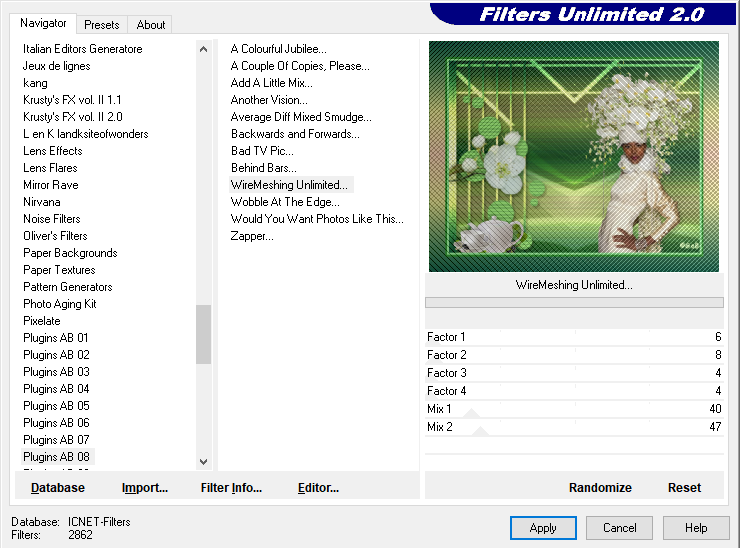Randomize the filter settings
Viewport: 740px width, 548px height.
600,488
